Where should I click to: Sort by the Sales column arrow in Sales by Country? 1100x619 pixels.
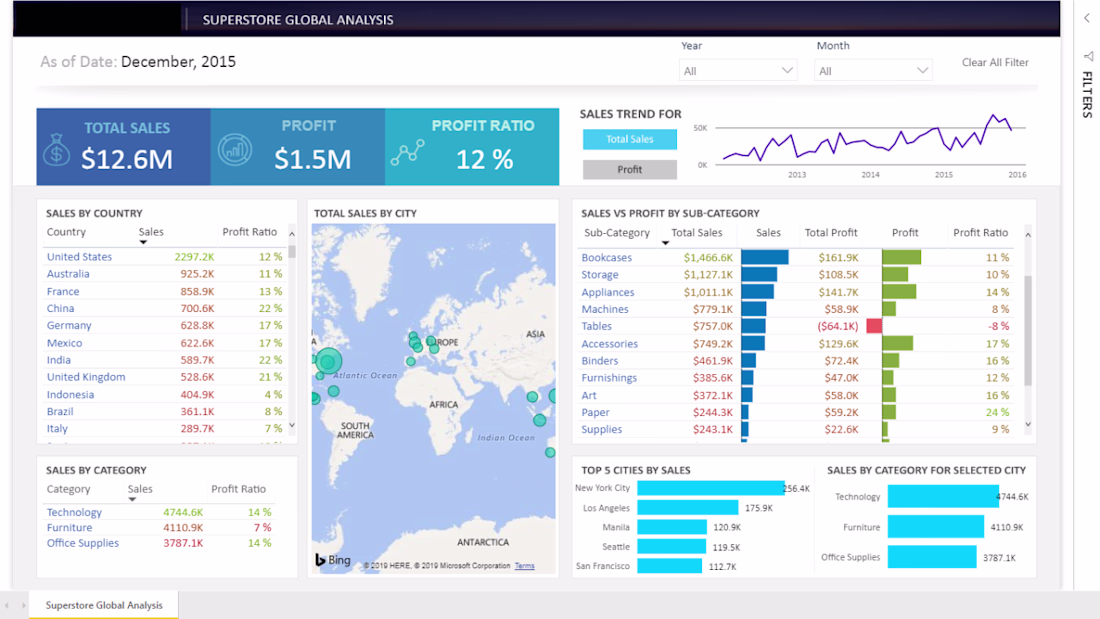[x=143, y=242]
